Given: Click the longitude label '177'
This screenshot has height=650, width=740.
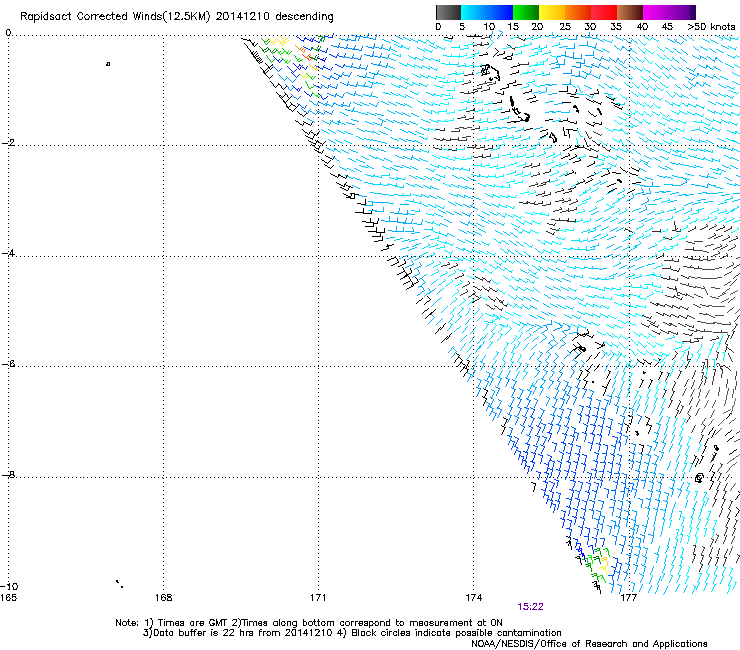Looking at the screenshot, I should click(x=628, y=598).
